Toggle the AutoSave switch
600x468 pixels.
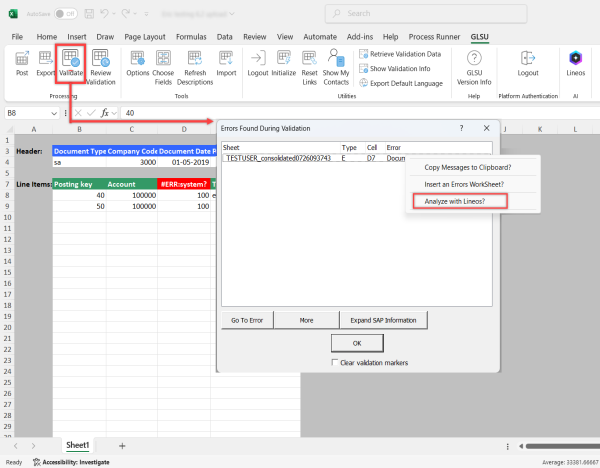tap(66, 14)
